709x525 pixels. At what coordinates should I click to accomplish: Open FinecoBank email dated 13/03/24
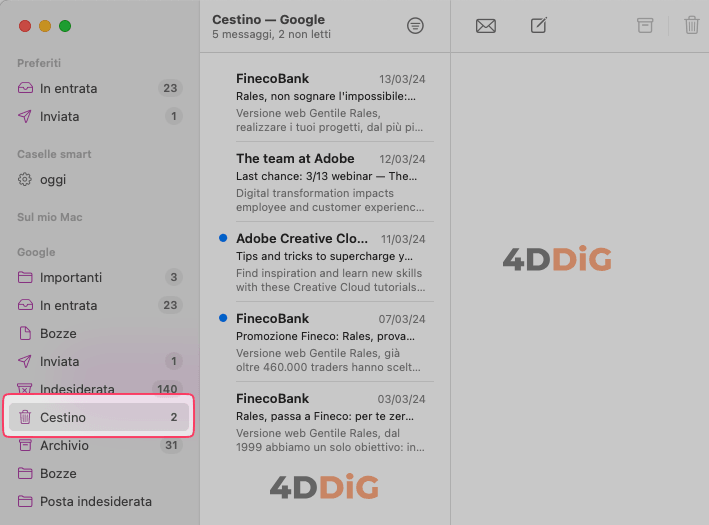click(326, 102)
